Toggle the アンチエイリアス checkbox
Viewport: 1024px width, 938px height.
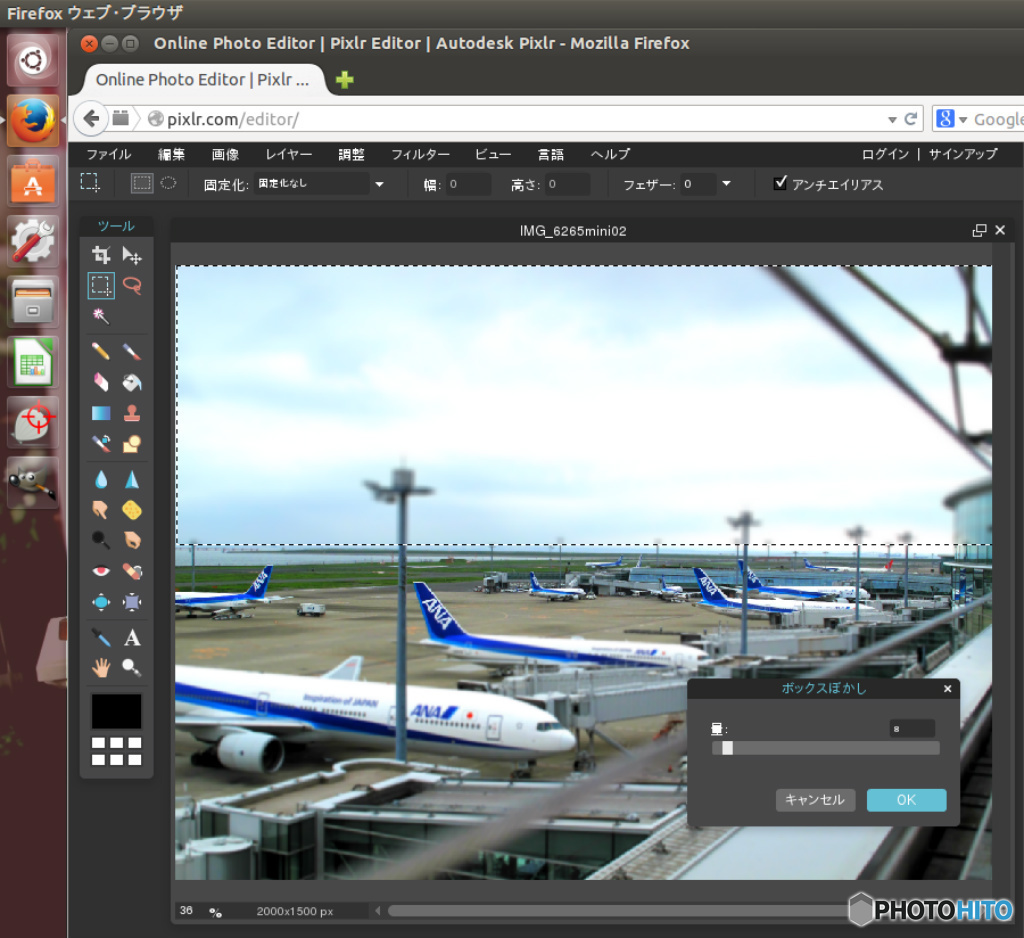[780, 183]
